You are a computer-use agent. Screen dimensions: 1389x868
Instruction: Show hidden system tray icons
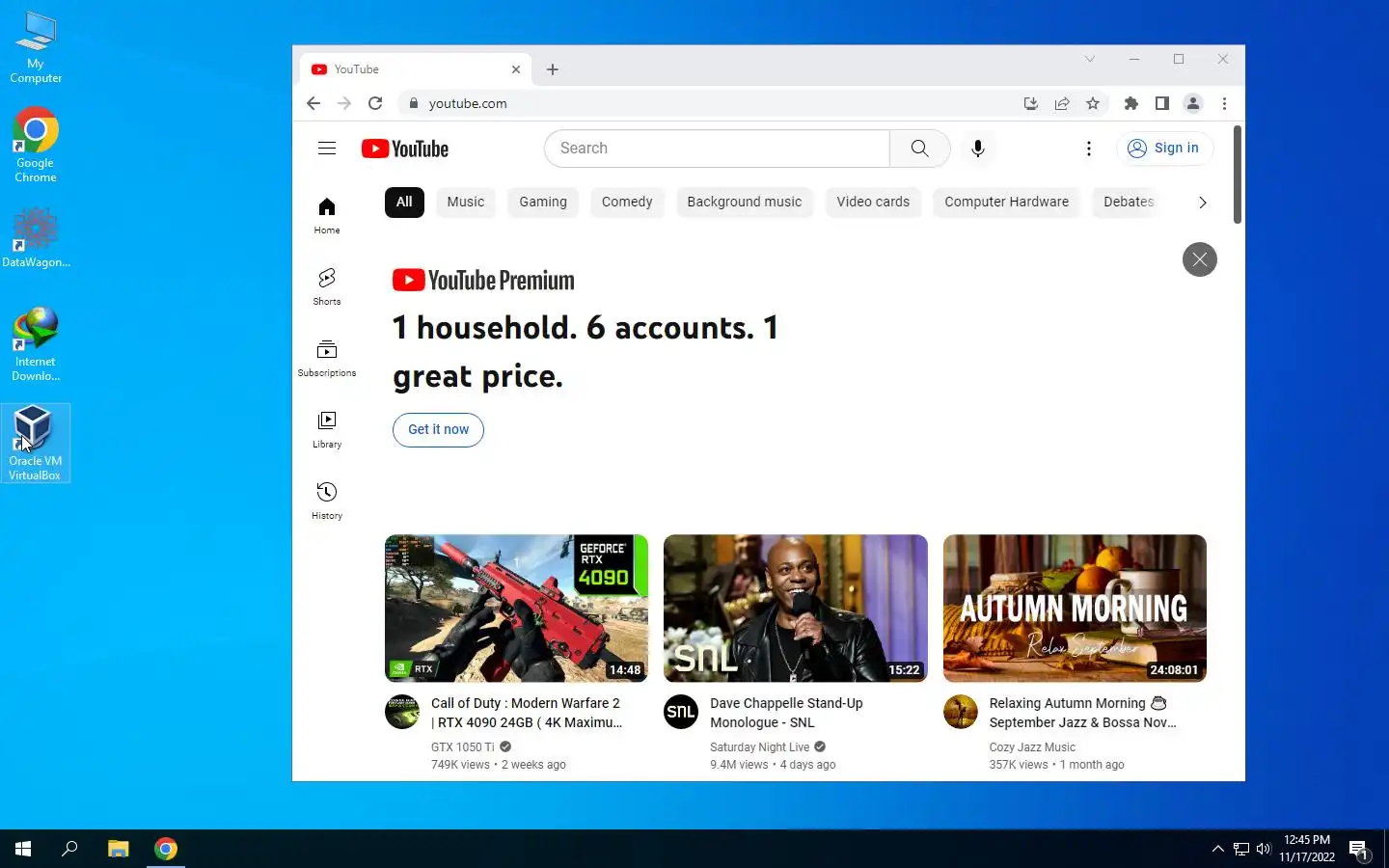[1217, 849]
